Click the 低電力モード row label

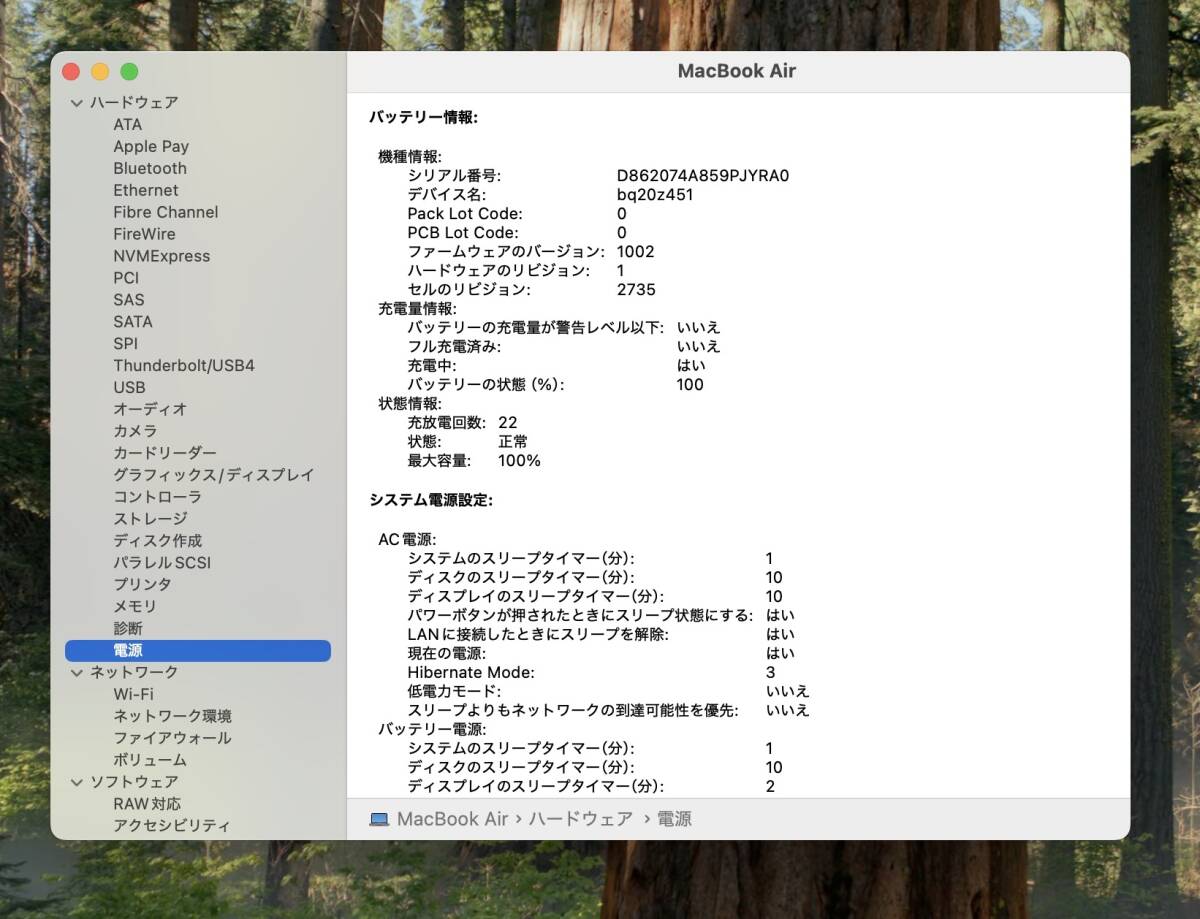(454, 692)
